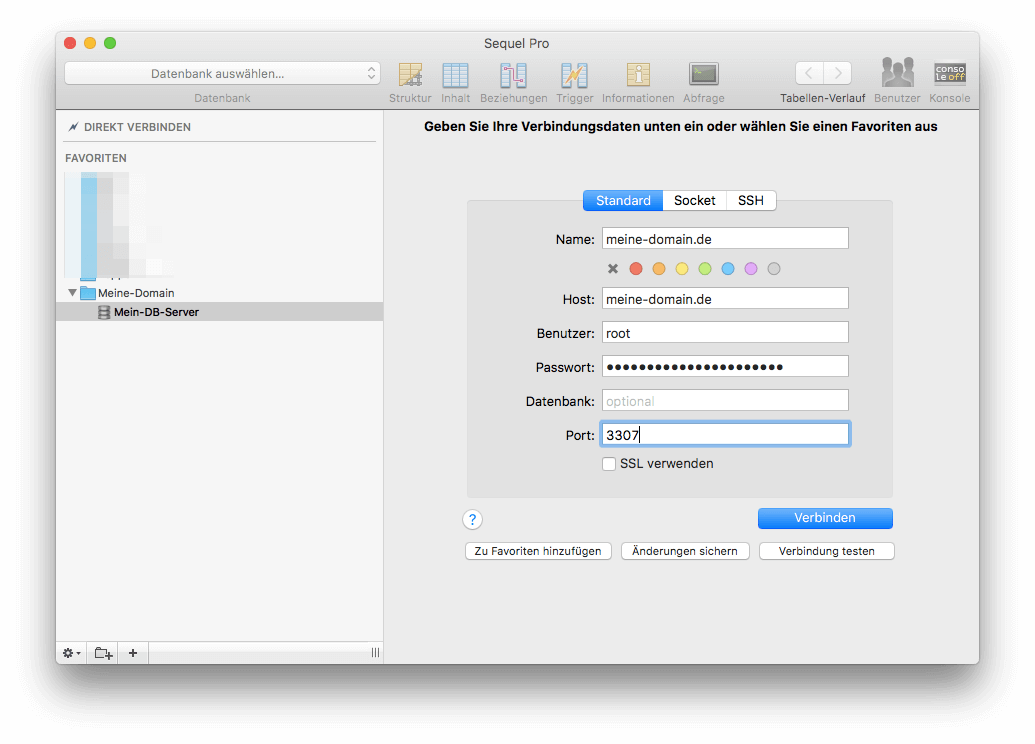This screenshot has width=1035, height=744.
Task: Select the Meine-Domain folder row
Action: pos(219,292)
